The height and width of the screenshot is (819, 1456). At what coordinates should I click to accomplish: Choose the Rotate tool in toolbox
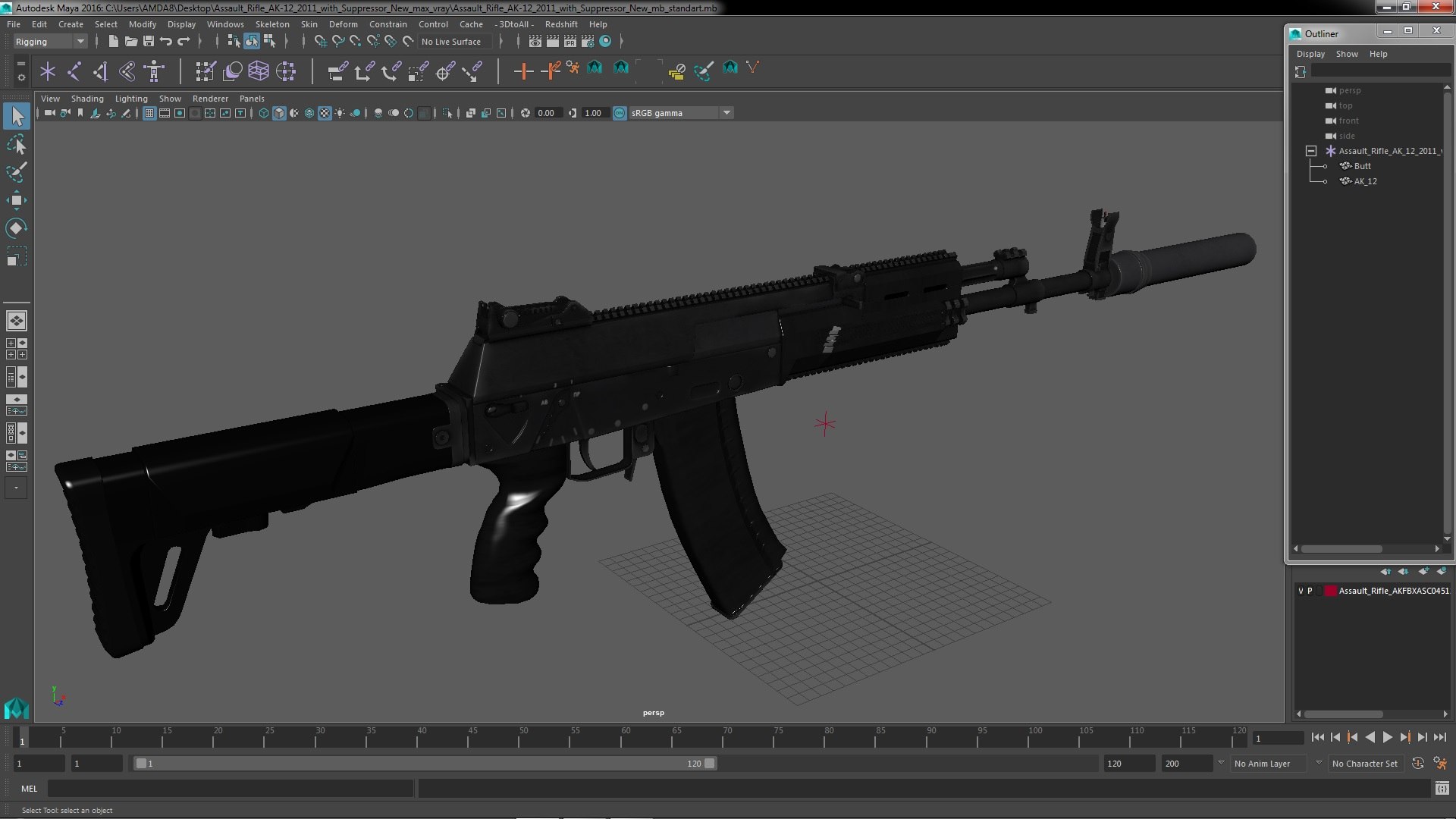click(x=17, y=228)
